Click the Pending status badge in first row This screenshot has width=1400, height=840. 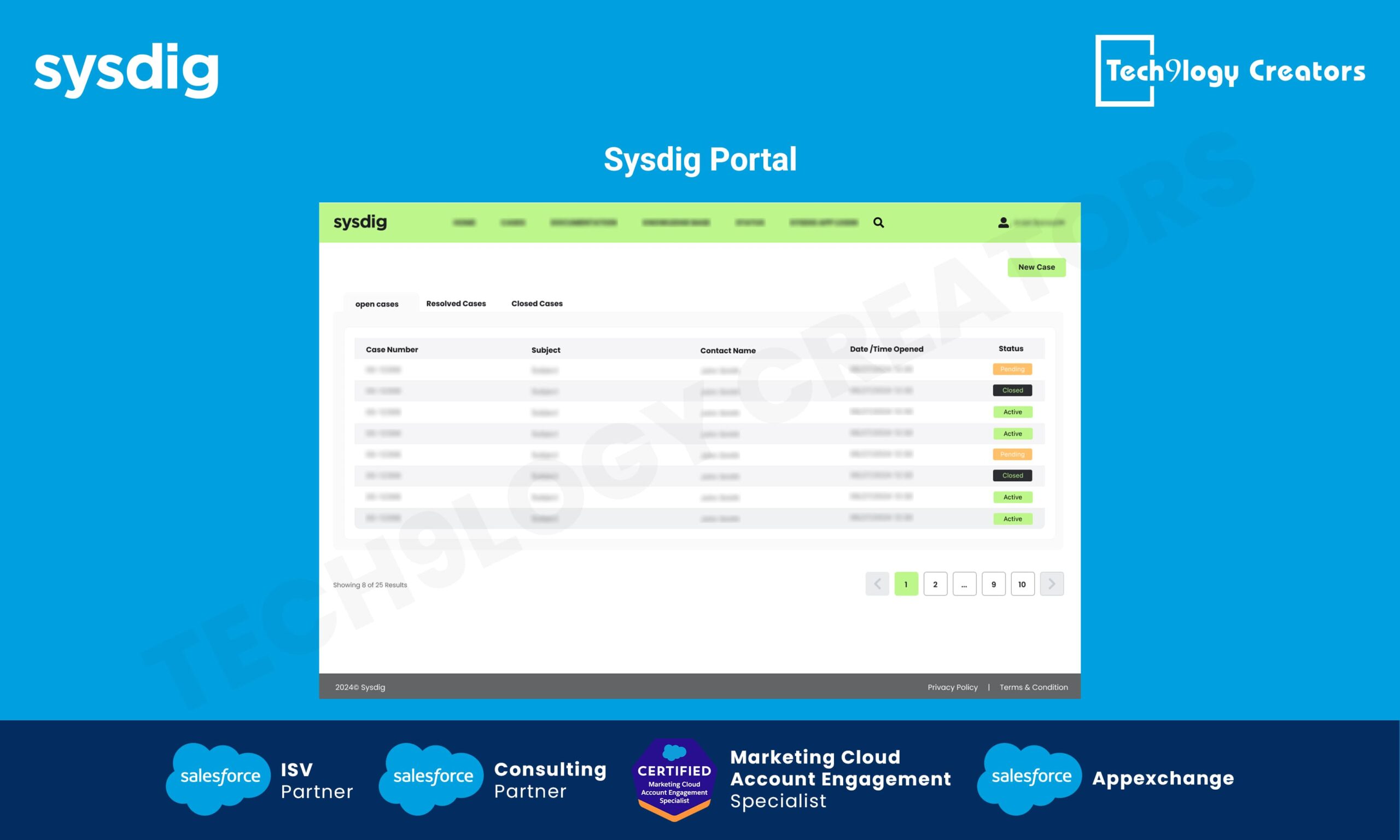[x=1012, y=369]
